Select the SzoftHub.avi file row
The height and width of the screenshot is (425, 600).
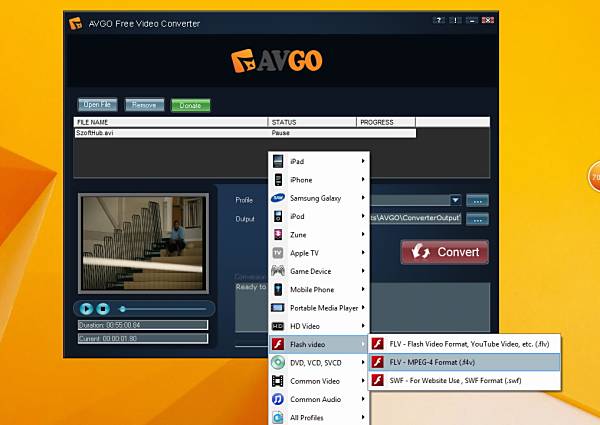(245, 133)
